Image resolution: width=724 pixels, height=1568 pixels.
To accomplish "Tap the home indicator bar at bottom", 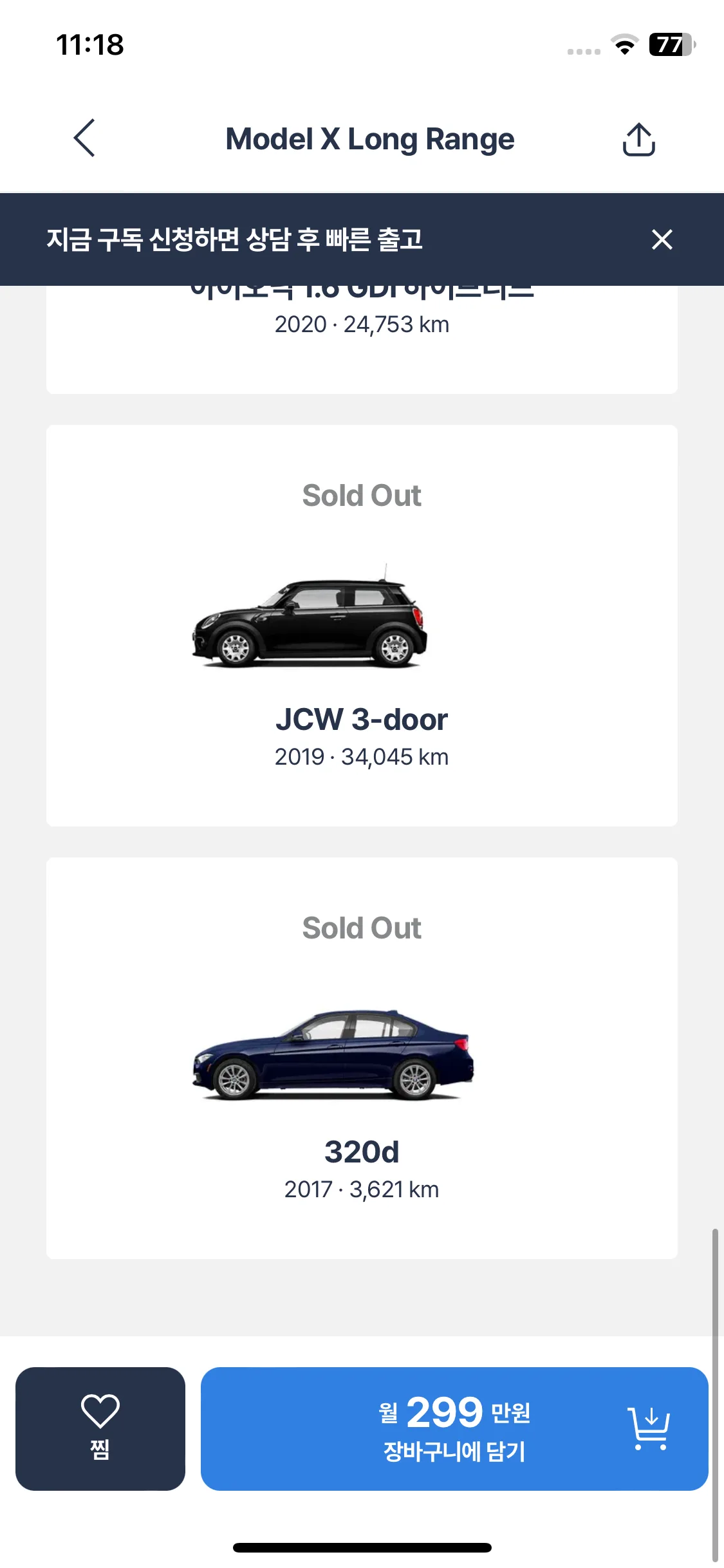I will (362, 1547).
